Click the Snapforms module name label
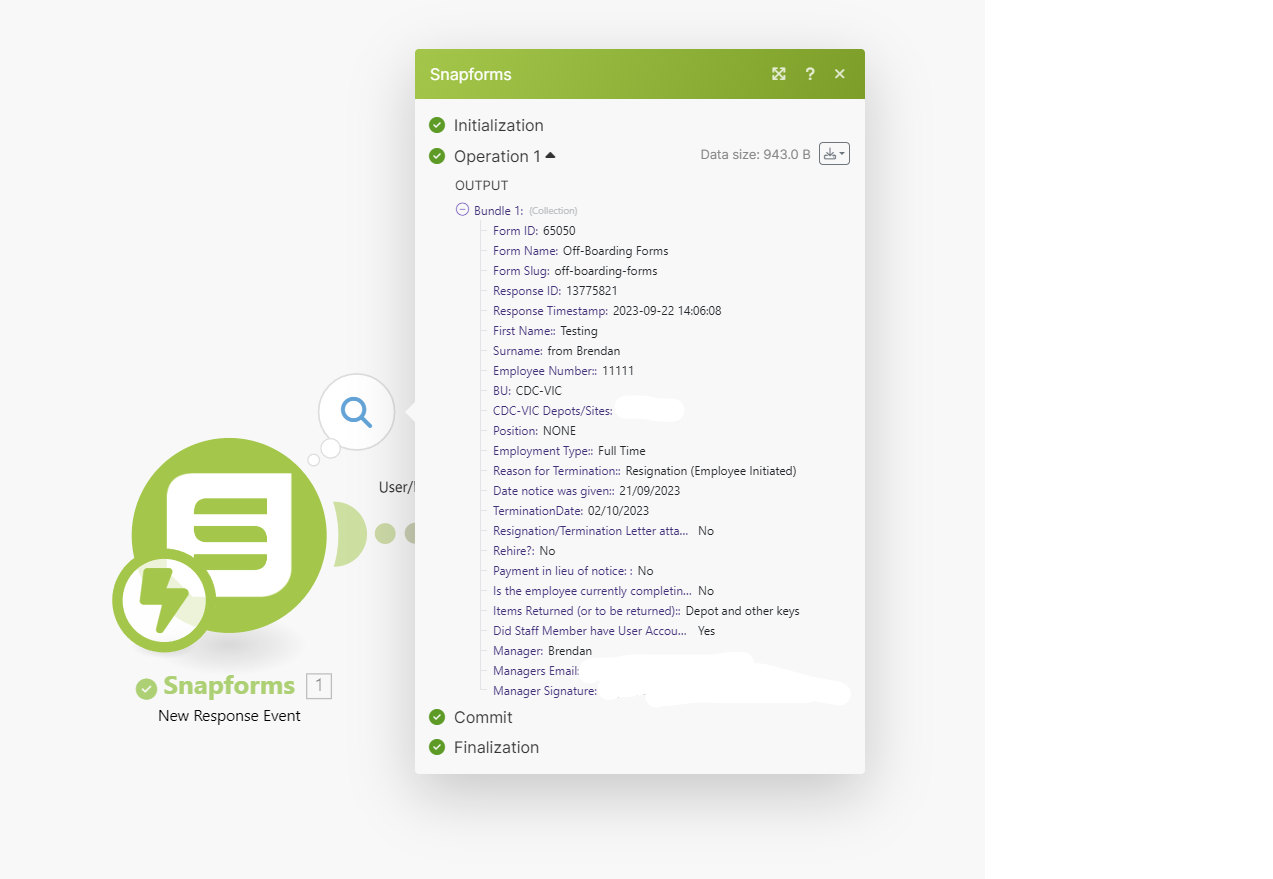Image resolution: width=1273 pixels, height=879 pixels. pyautogui.click(x=229, y=686)
